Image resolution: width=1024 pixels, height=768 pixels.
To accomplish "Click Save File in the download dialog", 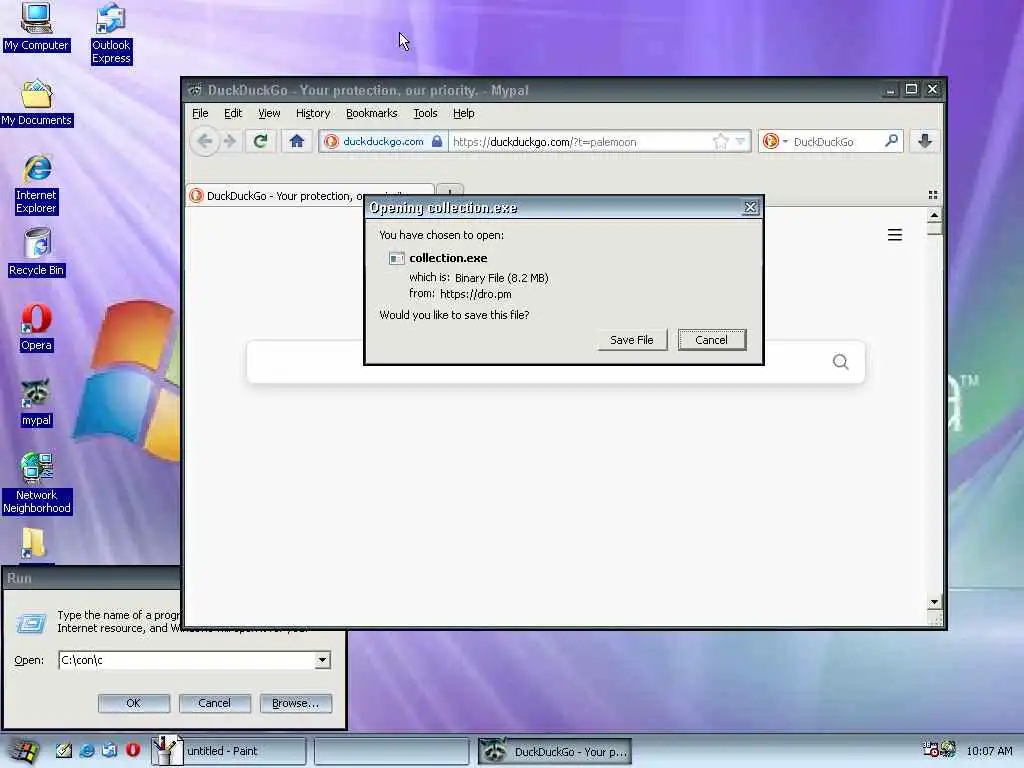I will pyautogui.click(x=632, y=340).
